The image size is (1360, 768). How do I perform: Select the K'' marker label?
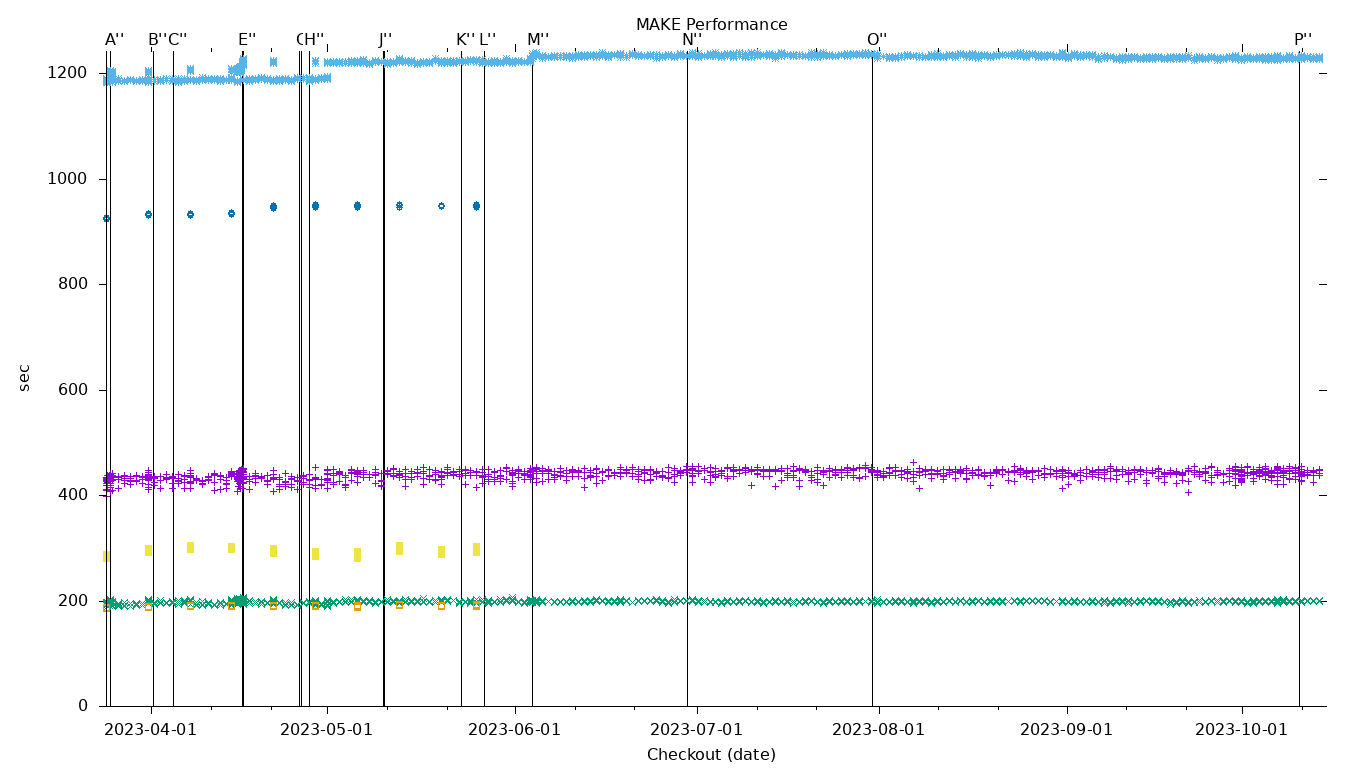coord(466,40)
